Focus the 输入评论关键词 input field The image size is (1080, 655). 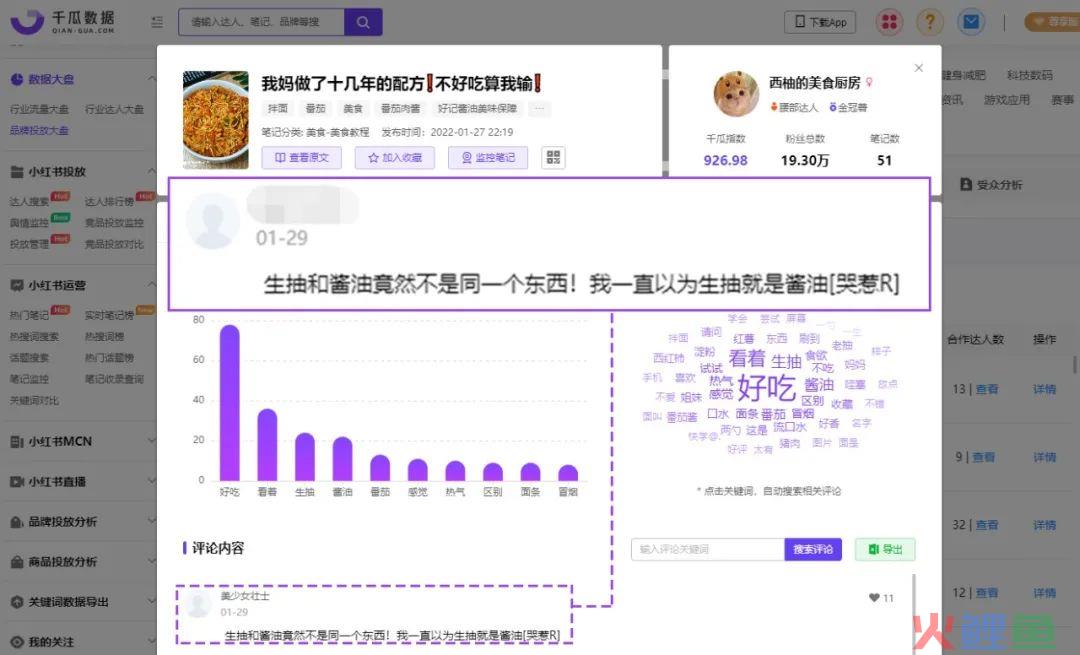point(708,550)
